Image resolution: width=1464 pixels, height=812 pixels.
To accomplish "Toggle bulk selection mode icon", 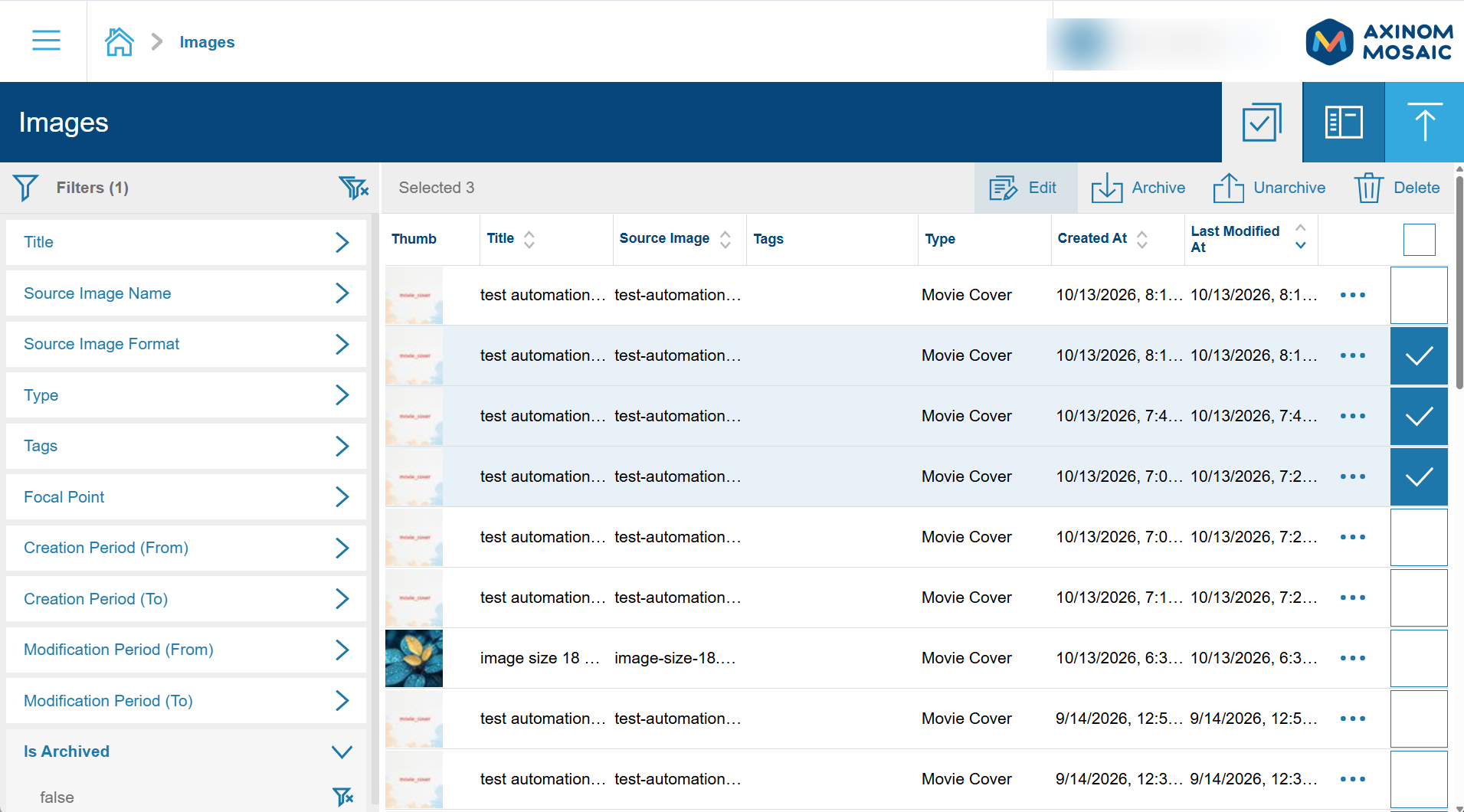I will click(1262, 122).
